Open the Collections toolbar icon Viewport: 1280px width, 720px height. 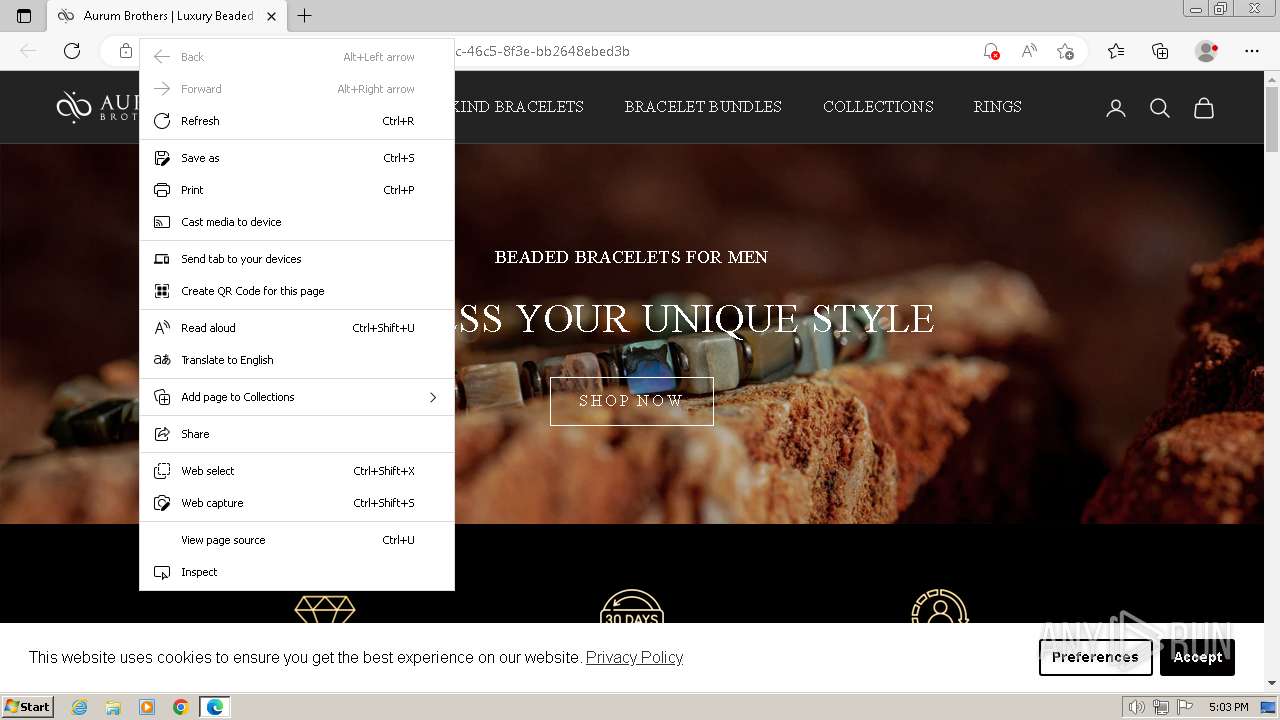point(1160,51)
